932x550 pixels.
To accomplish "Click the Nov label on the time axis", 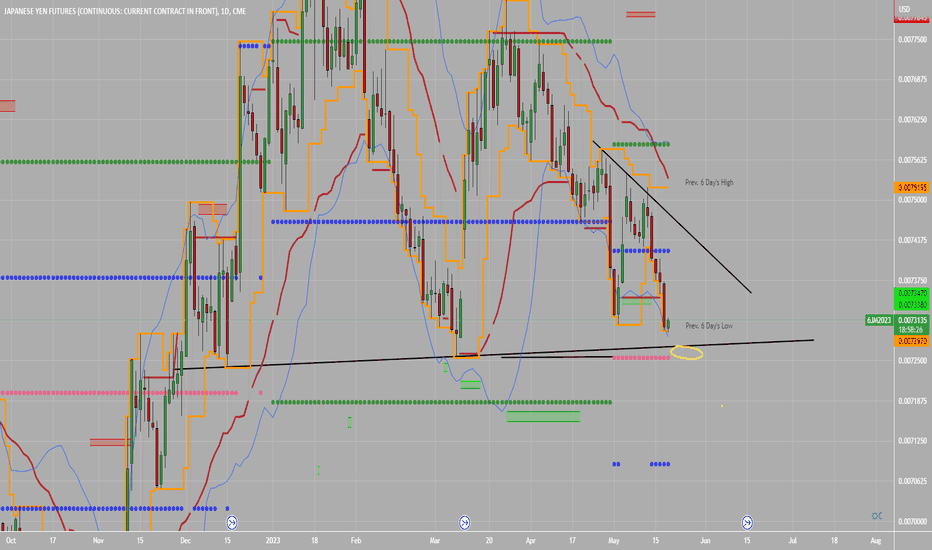I will coord(99,540).
